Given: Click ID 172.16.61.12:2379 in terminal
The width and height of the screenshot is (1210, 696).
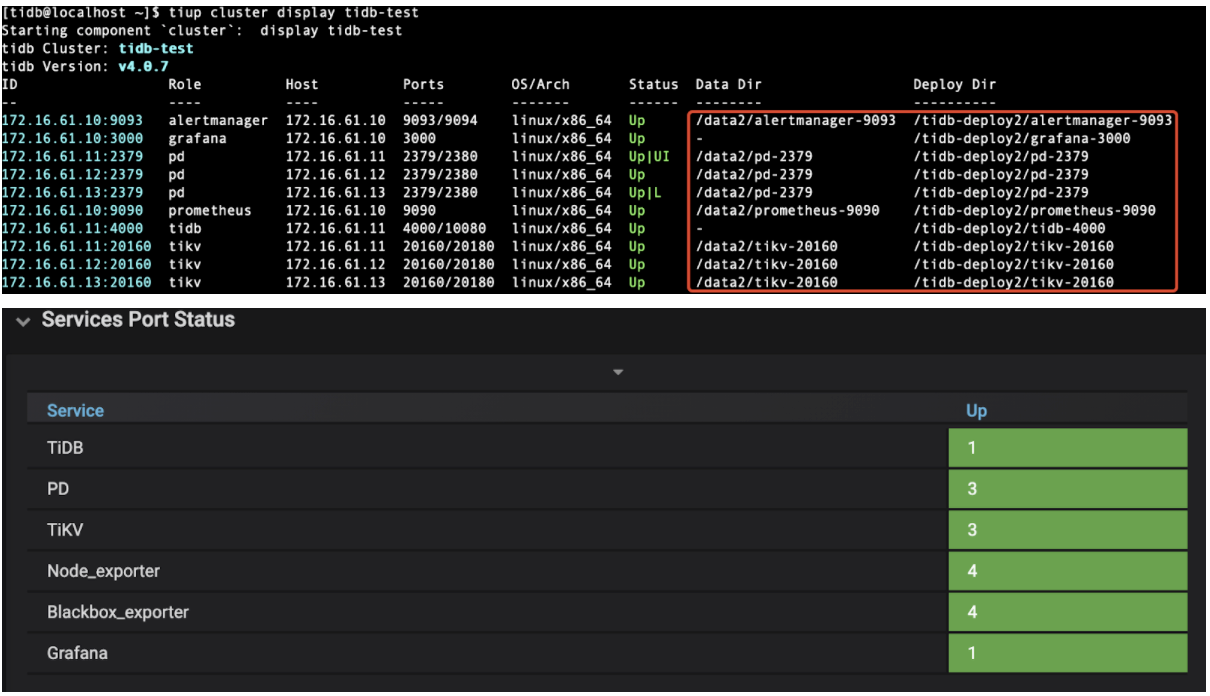Looking at the screenshot, I should (x=72, y=174).
